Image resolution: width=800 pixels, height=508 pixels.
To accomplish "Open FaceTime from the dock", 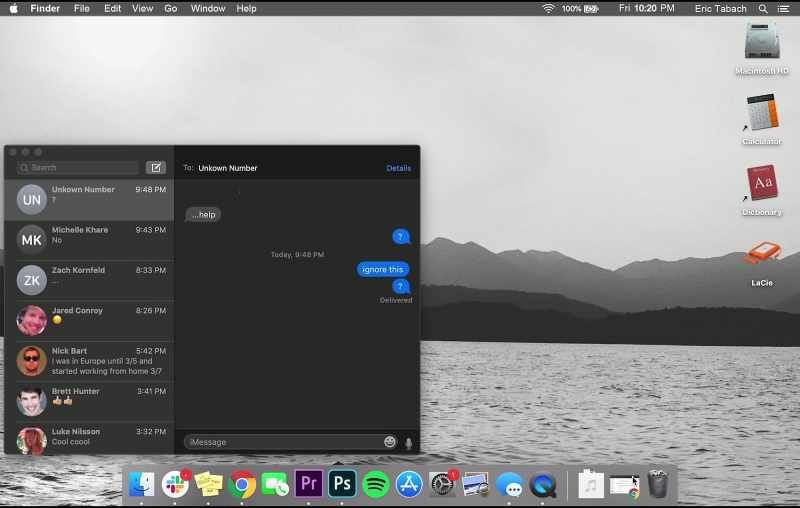I will click(x=275, y=484).
